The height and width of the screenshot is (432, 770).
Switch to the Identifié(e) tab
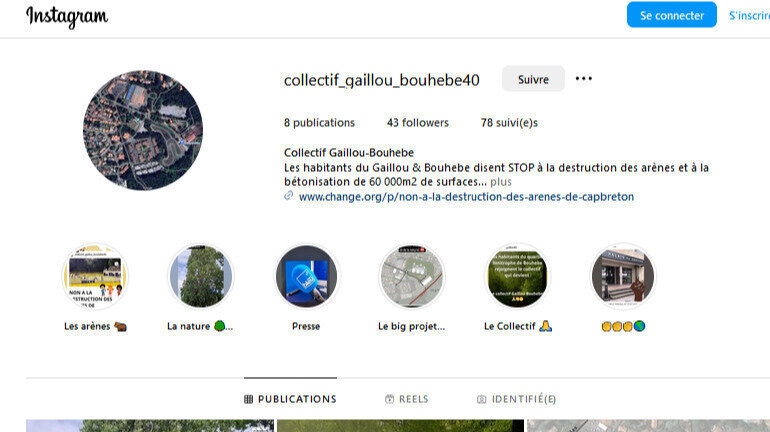516,399
